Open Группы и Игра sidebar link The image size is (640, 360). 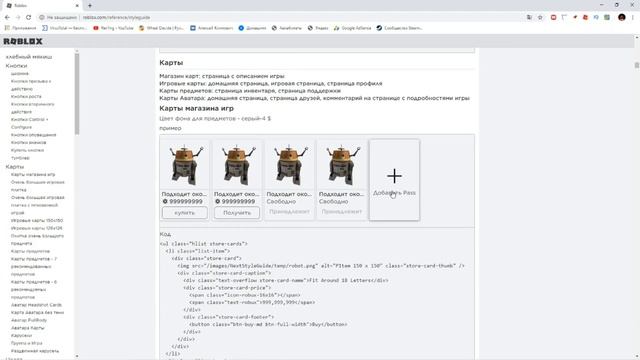click(27, 343)
